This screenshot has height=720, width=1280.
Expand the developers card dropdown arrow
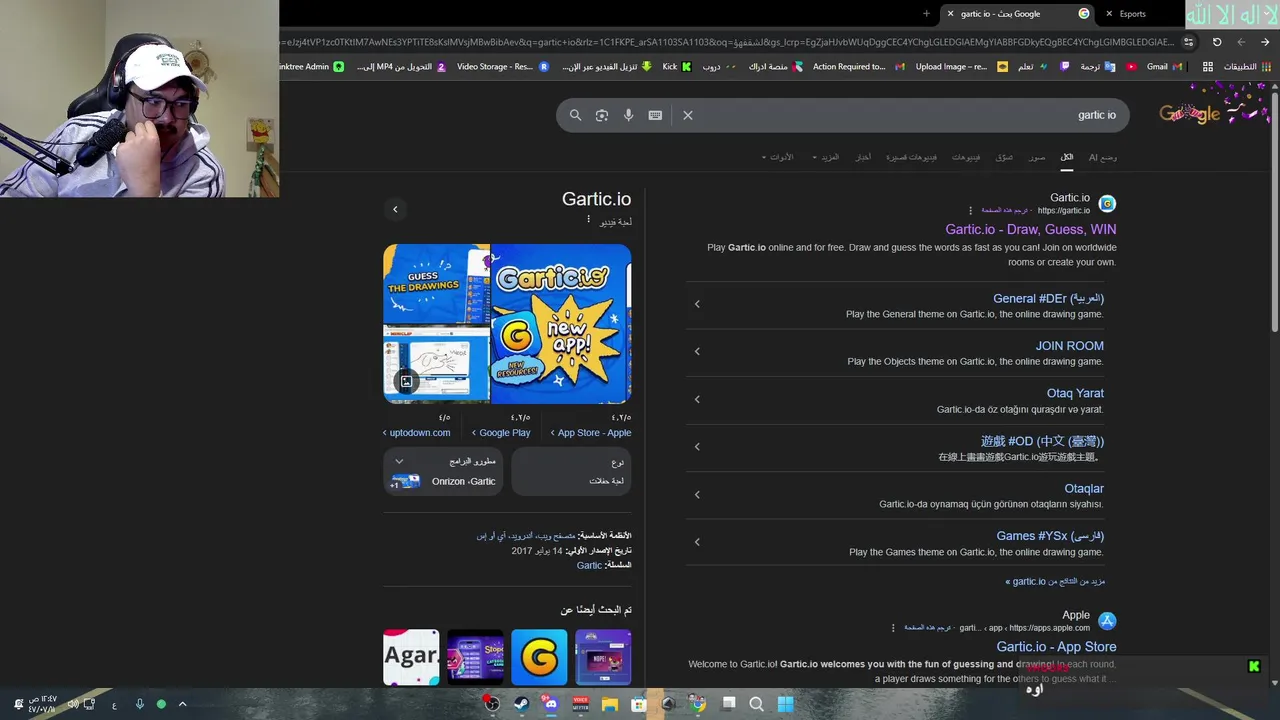(x=399, y=461)
